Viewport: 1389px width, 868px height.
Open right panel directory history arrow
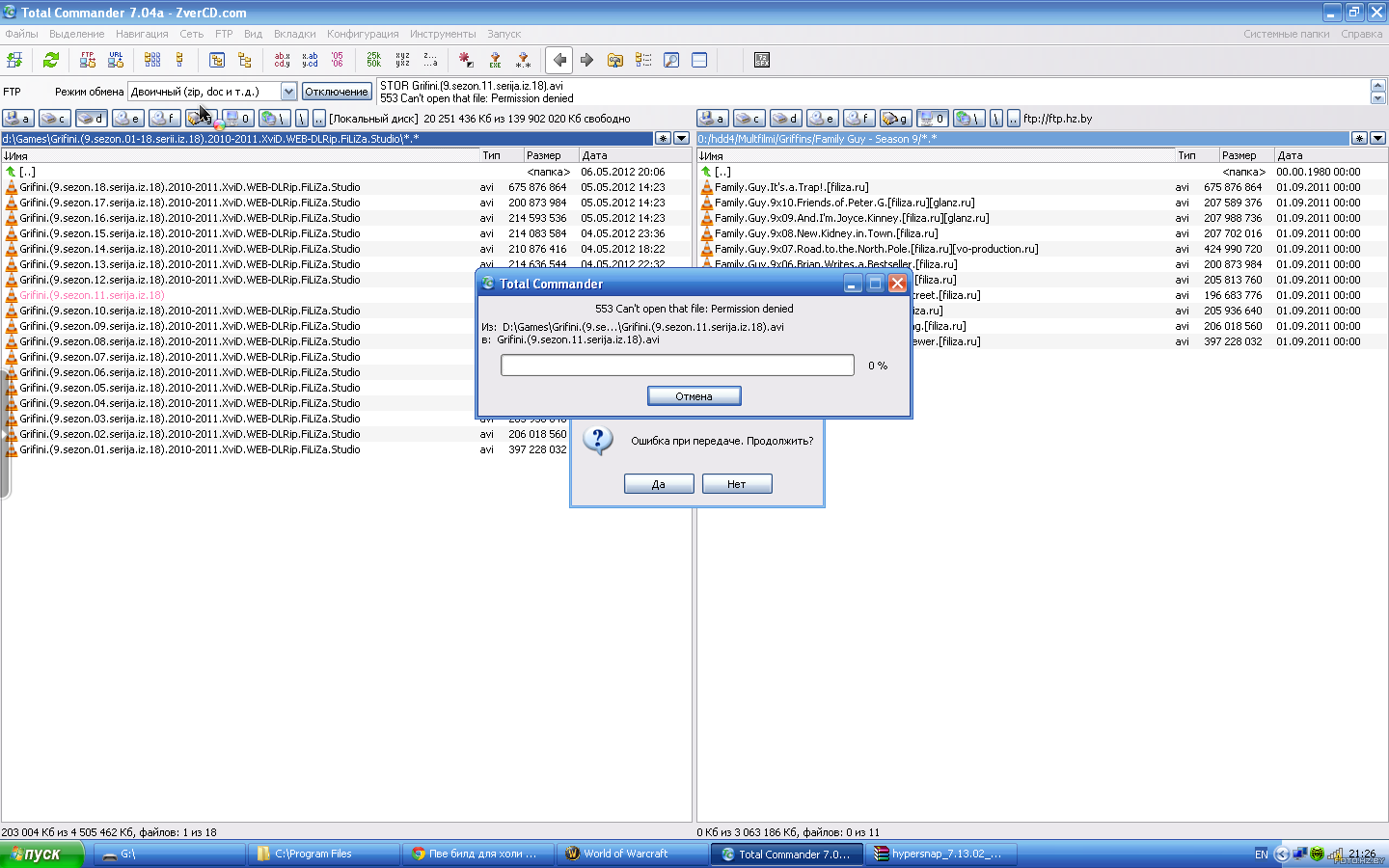click(1377, 139)
